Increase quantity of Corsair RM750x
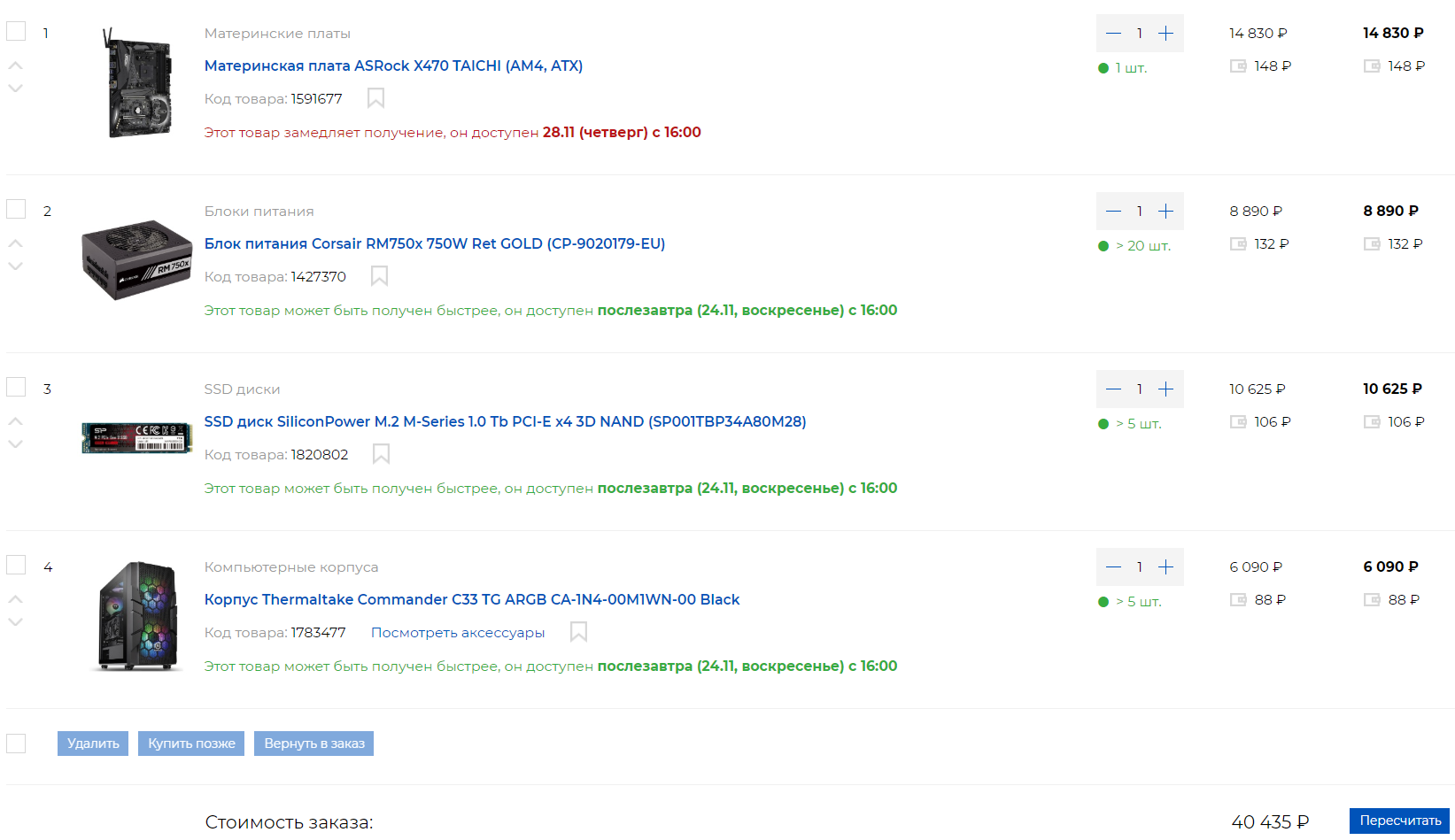Screen dimensions: 1455x840 click(x=1166, y=212)
